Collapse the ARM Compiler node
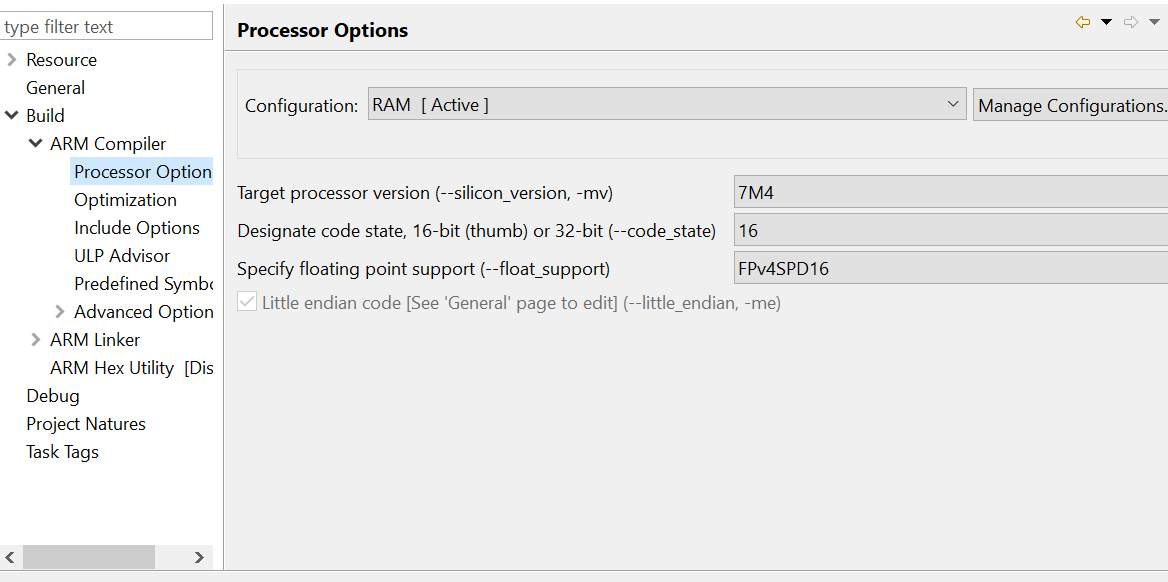1168x582 pixels. (x=35, y=144)
